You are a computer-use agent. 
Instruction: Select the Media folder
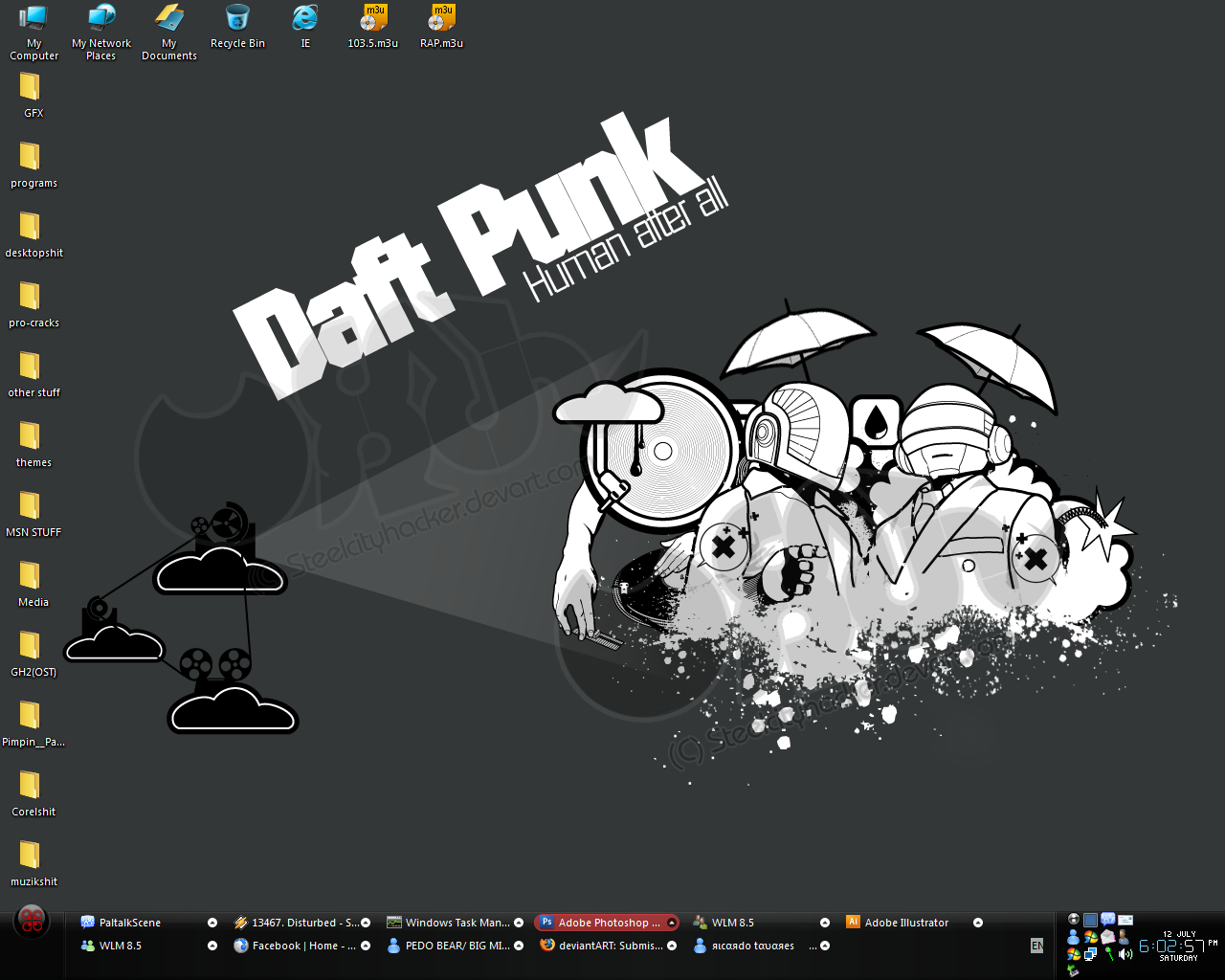click(33, 585)
